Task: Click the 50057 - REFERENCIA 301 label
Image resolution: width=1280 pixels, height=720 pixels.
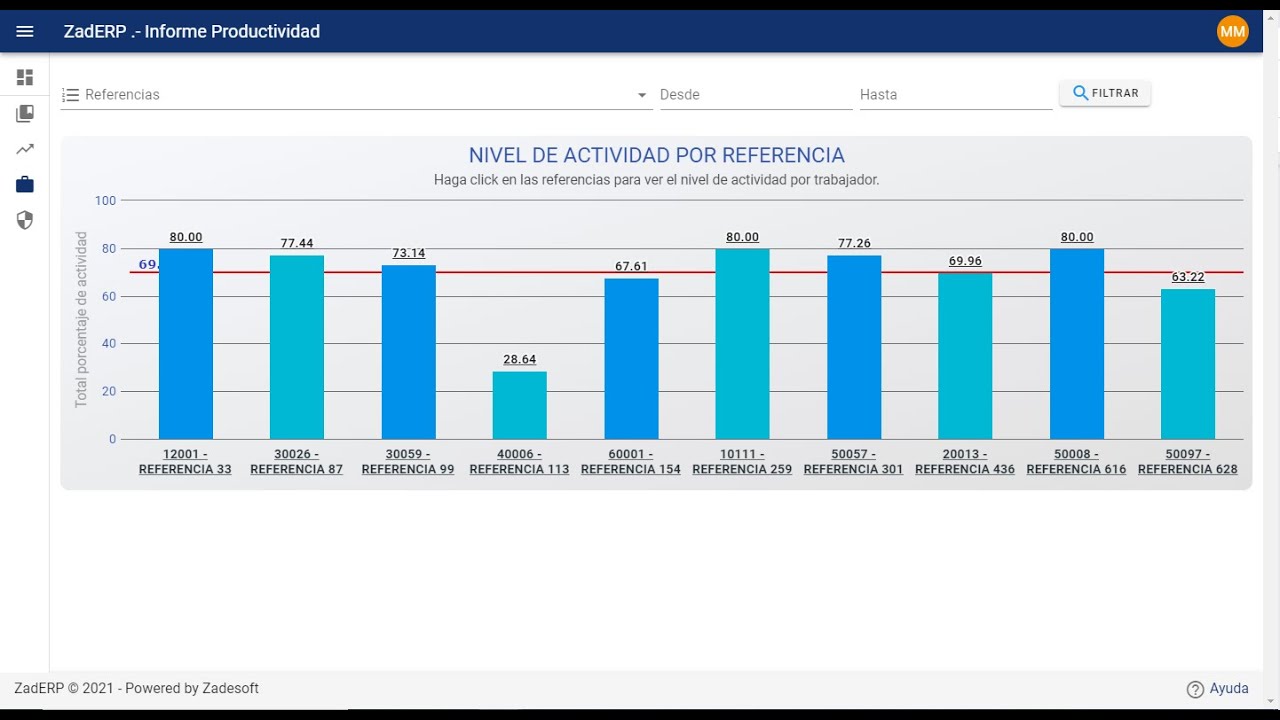Action: (854, 462)
